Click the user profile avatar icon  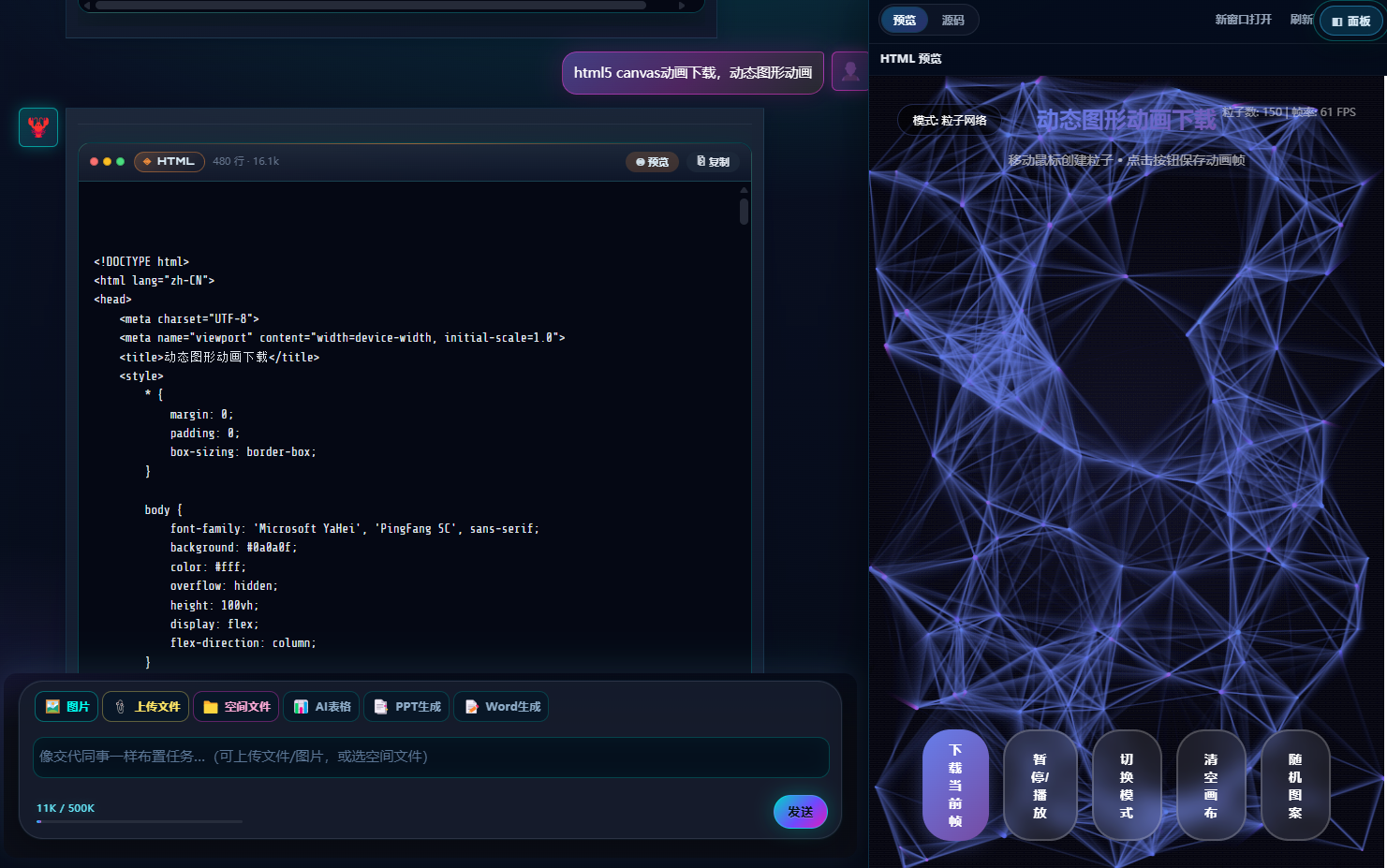coord(850,71)
